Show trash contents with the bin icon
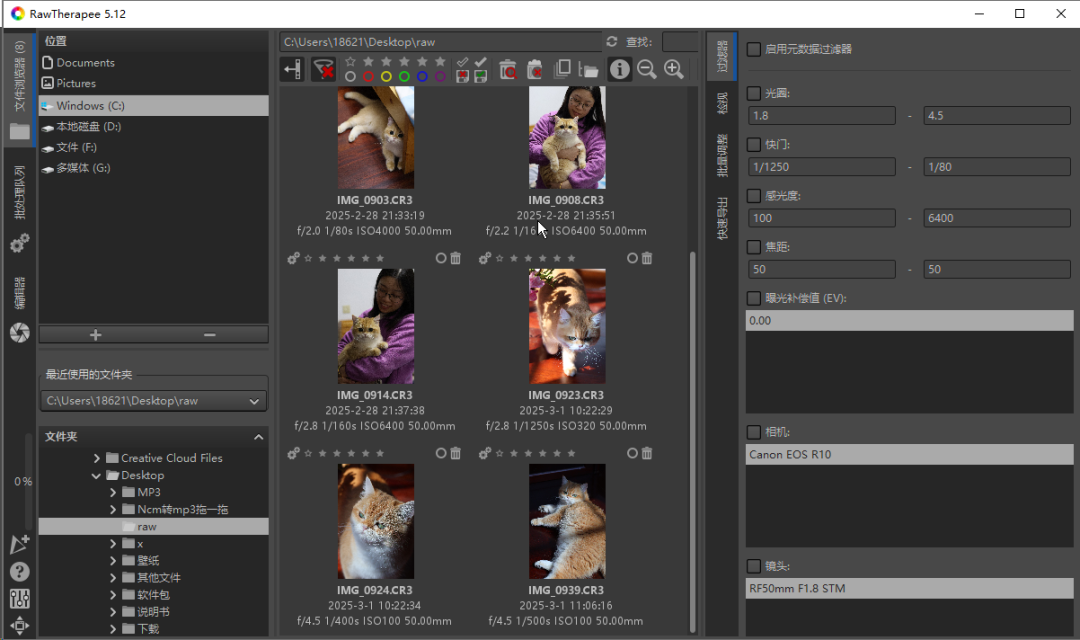This screenshot has height=640, width=1080. point(509,69)
